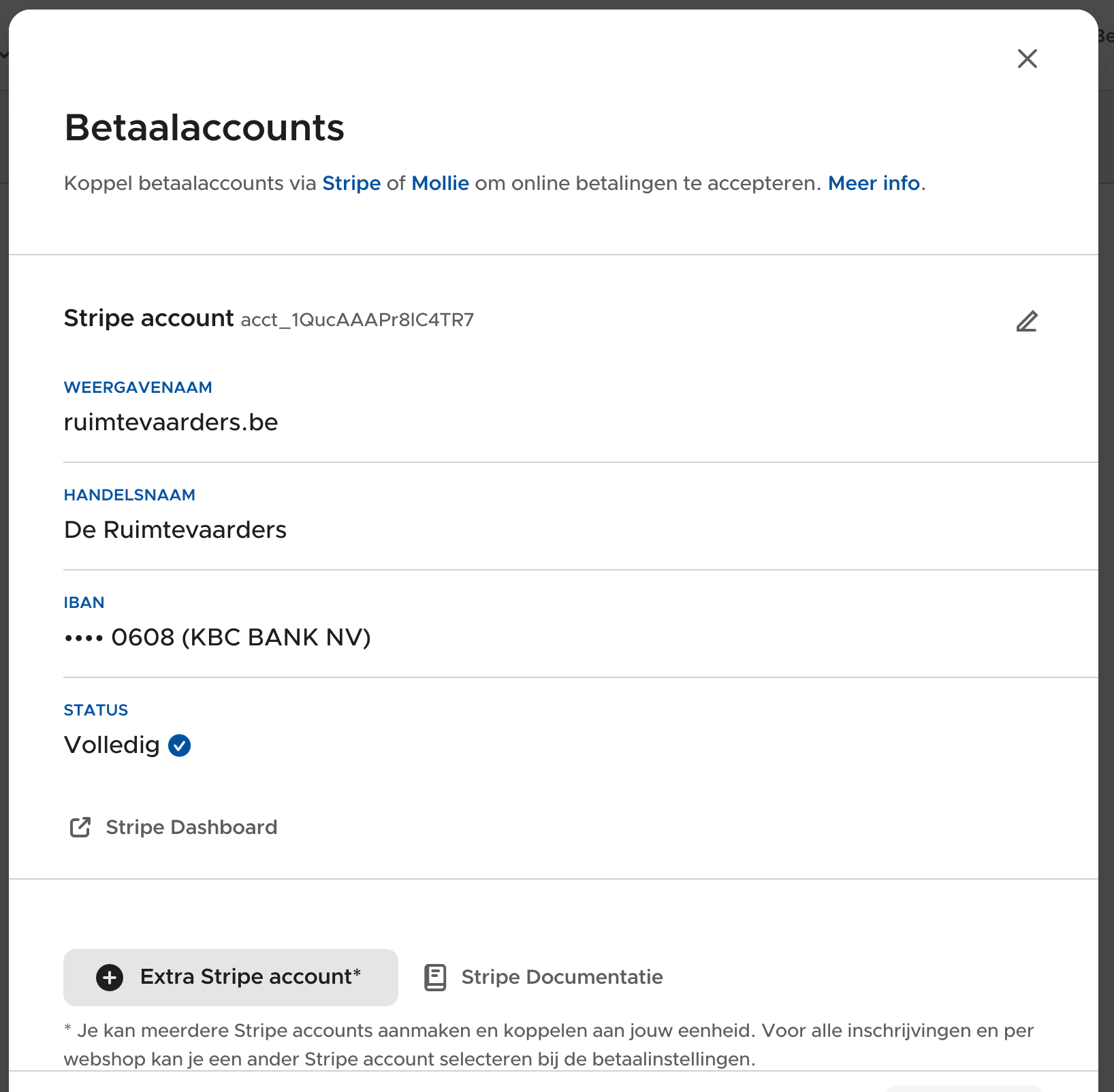Close the Betaalaccounts dialog
Viewport: 1114px width, 1092px height.
[x=1027, y=59]
